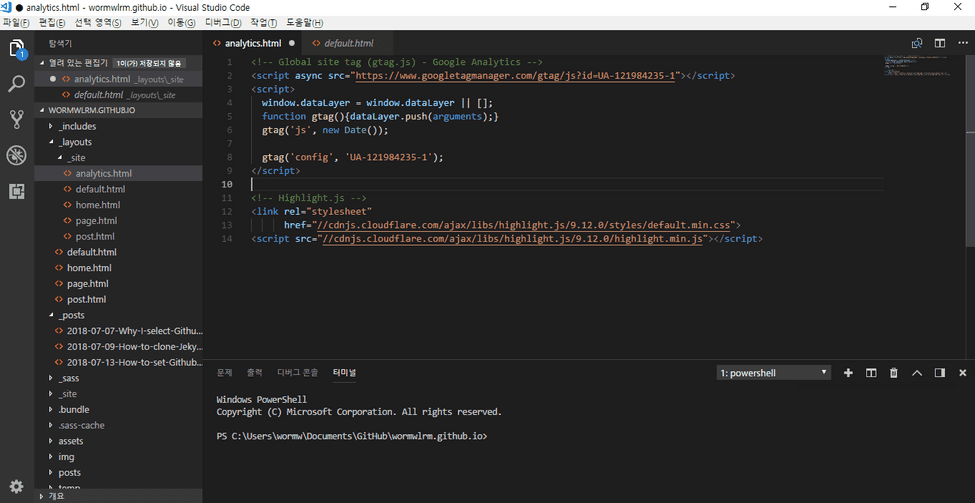Open the Debug view icon
The image size is (975, 503).
click(x=16, y=155)
